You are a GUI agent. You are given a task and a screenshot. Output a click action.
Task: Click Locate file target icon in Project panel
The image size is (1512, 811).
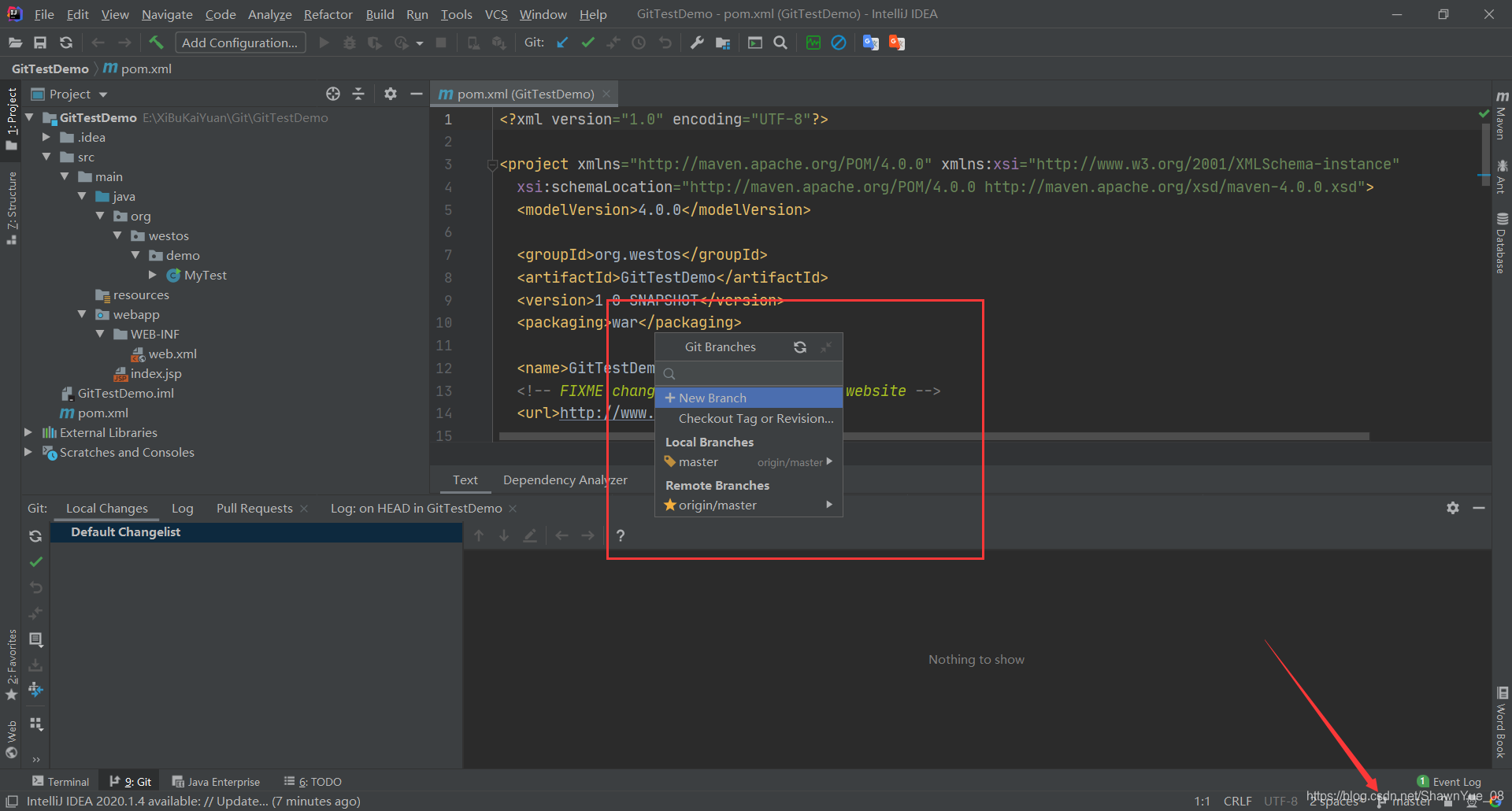click(x=333, y=94)
